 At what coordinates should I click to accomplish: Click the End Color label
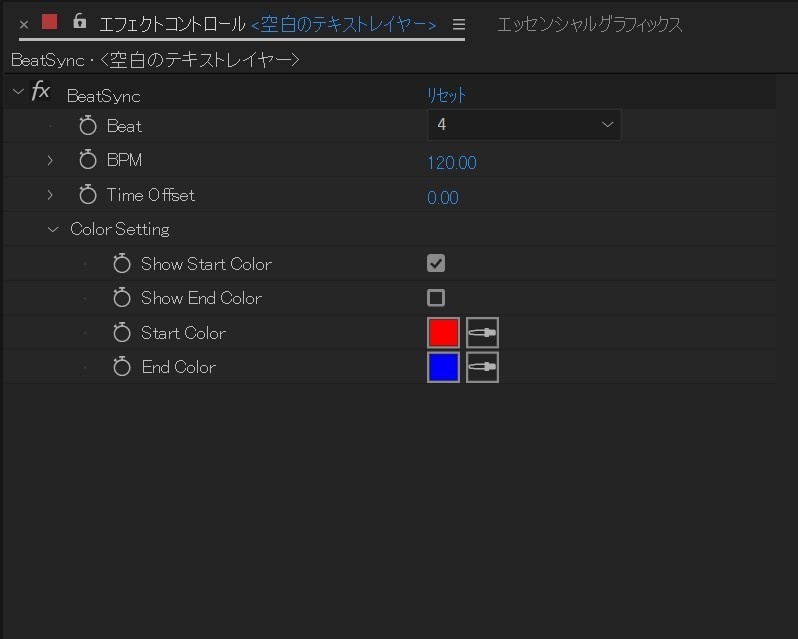(179, 367)
